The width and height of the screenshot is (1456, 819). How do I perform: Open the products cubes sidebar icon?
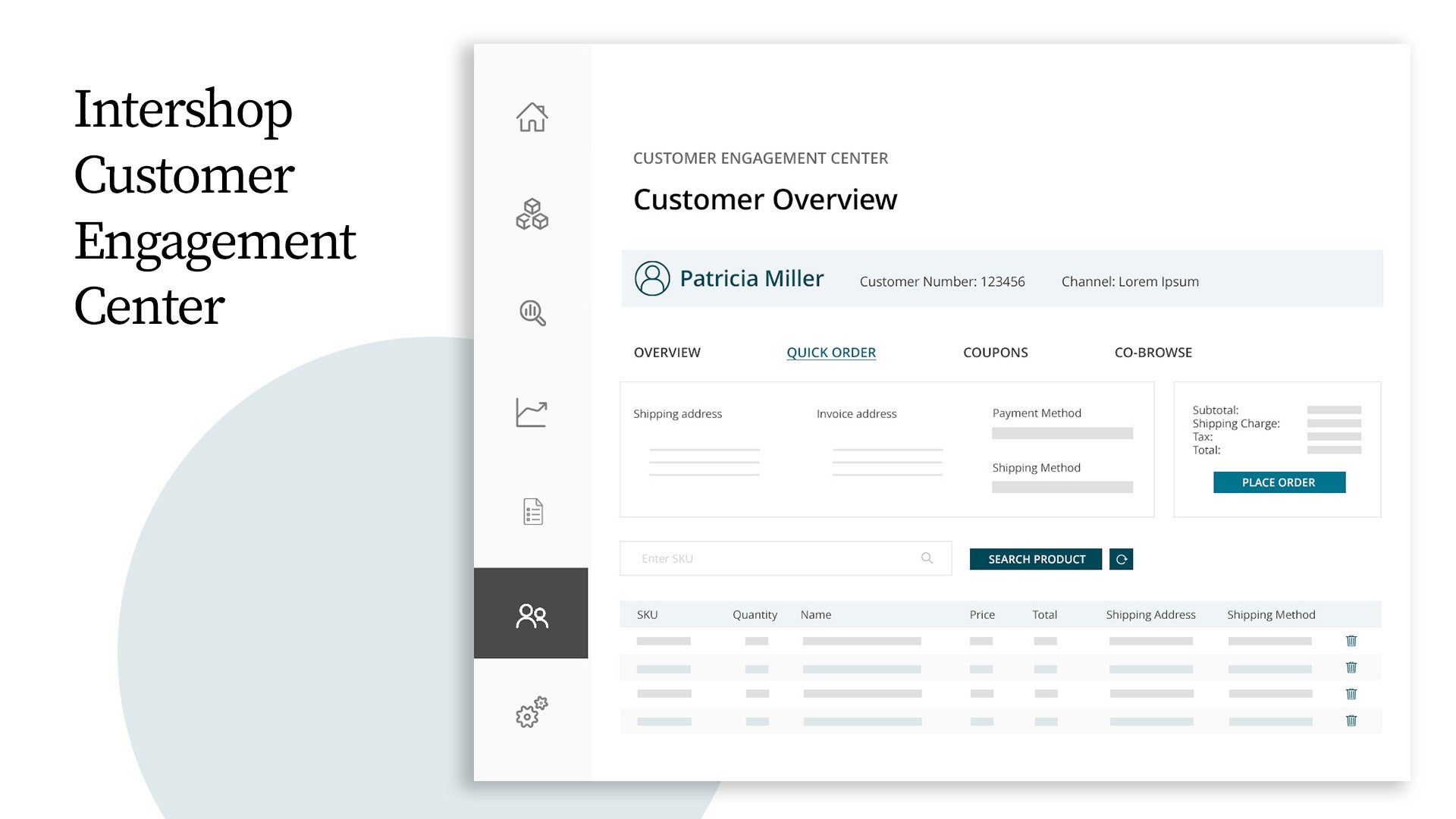coord(532,215)
